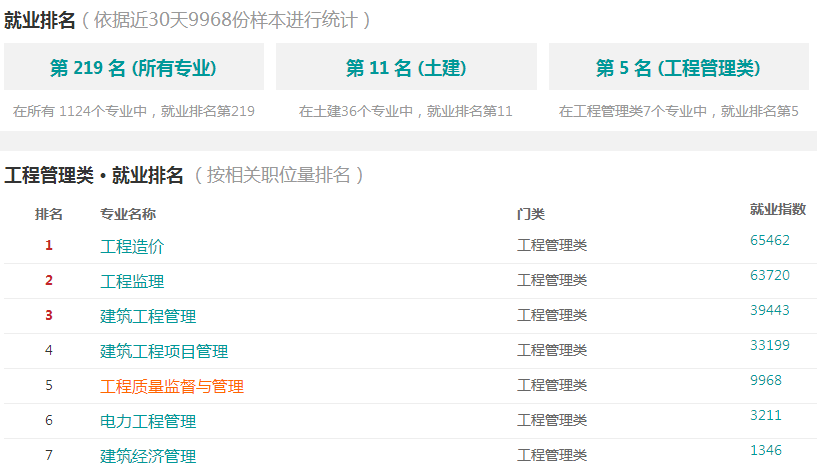Image resolution: width=817 pixels, height=469 pixels.
Task: Click employment index 1346
Action: [x=765, y=450]
